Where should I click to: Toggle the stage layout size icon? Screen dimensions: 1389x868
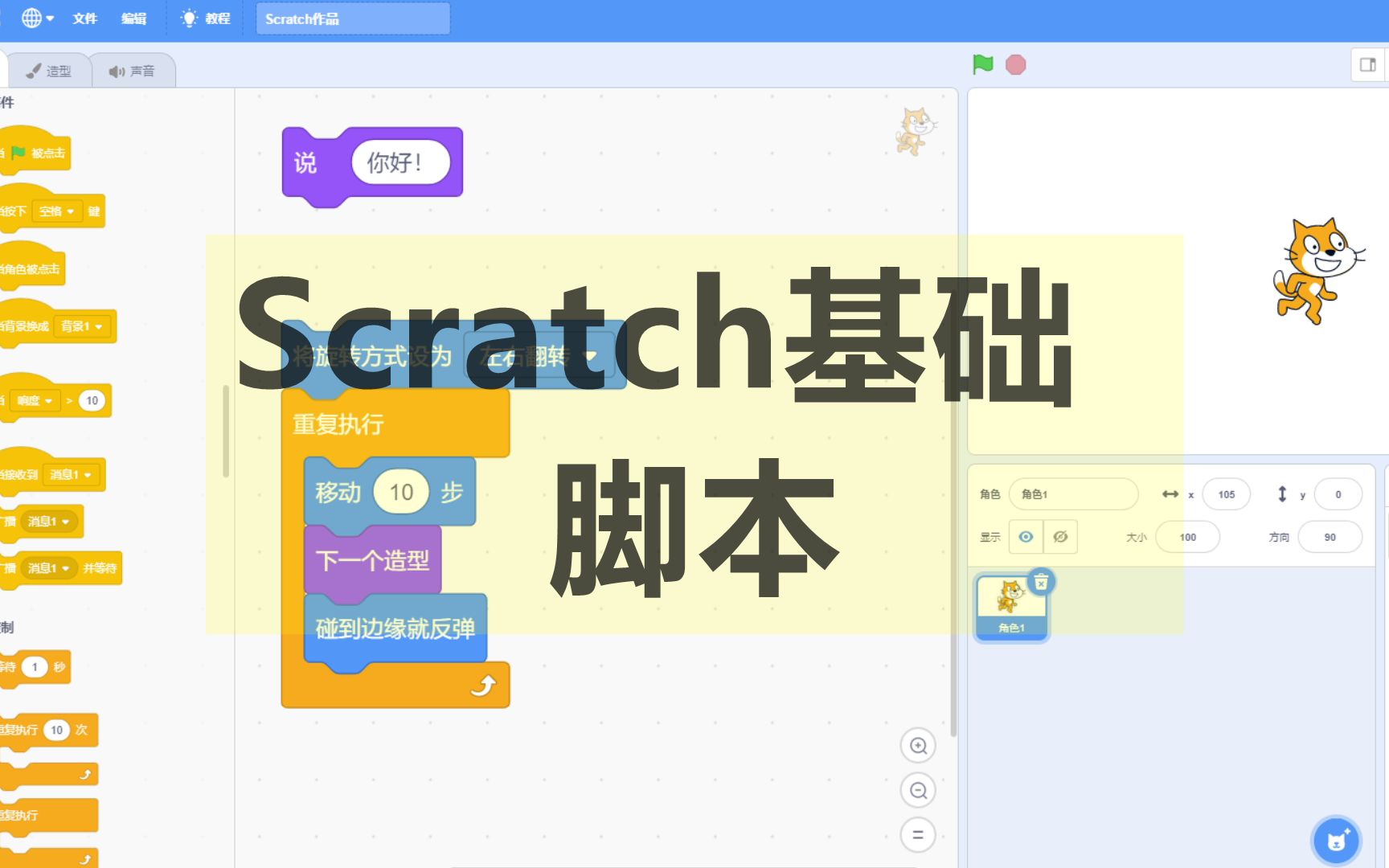pyautogui.click(x=1367, y=64)
